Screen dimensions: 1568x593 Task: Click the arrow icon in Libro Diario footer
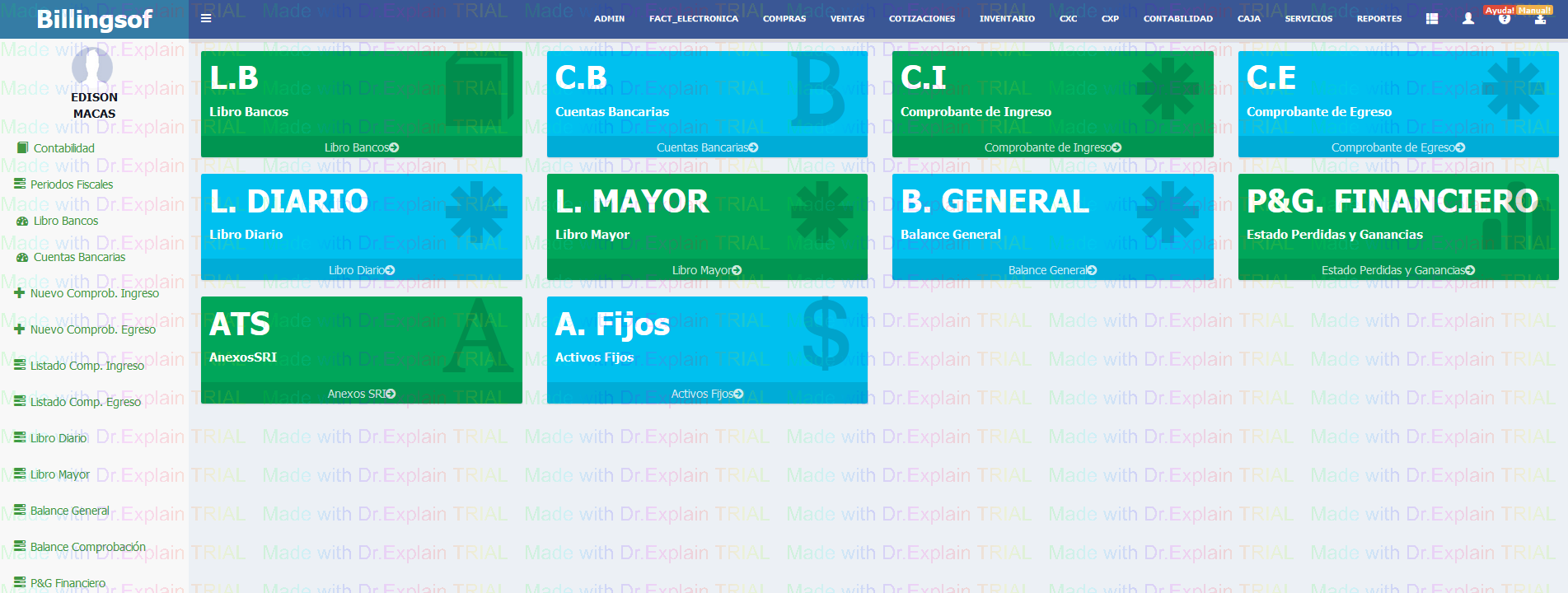391,270
